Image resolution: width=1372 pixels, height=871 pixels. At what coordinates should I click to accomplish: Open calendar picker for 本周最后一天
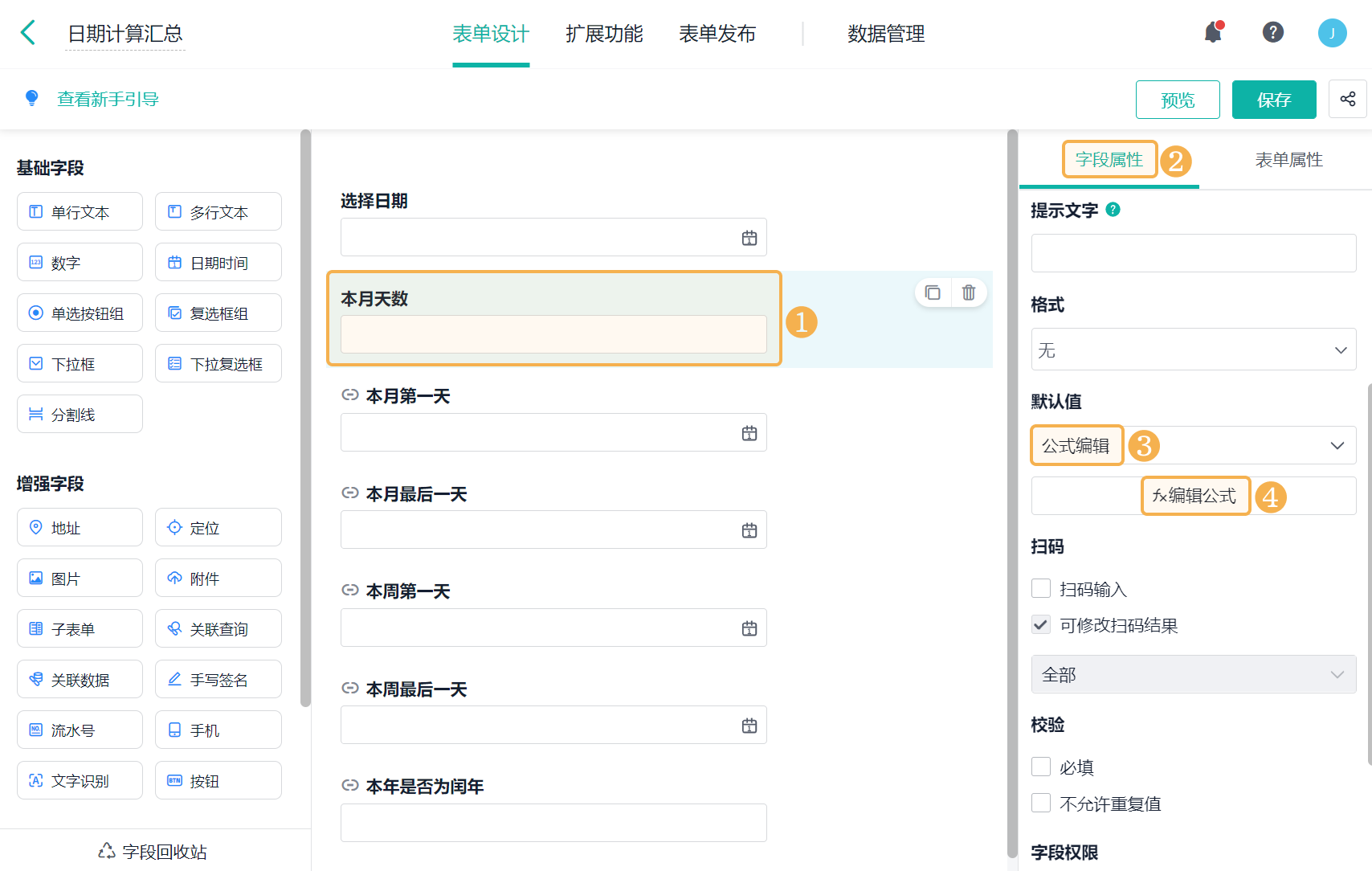pos(749,726)
